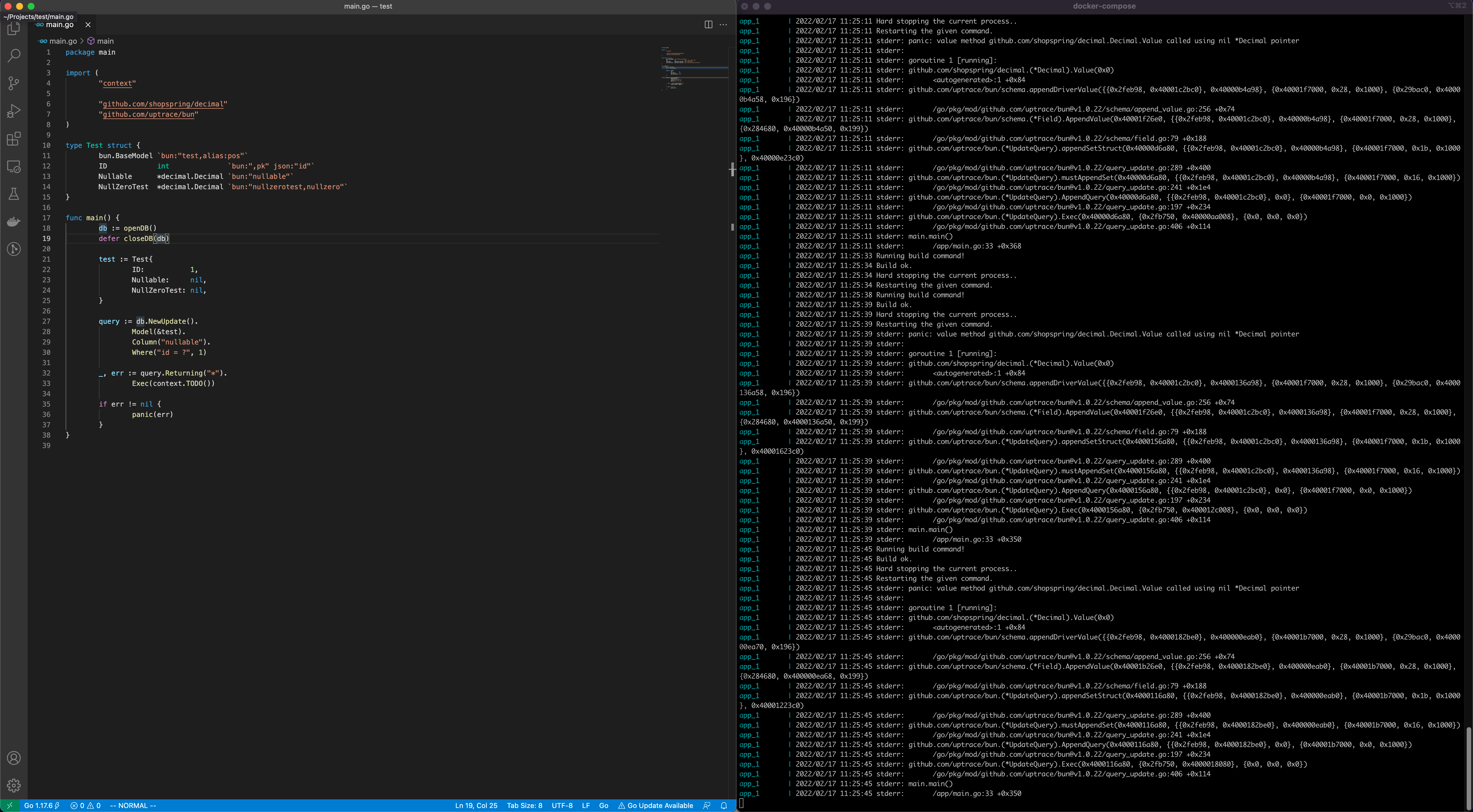Open the editor more actions menu
The width and height of the screenshot is (1473, 812).
(x=723, y=24)
